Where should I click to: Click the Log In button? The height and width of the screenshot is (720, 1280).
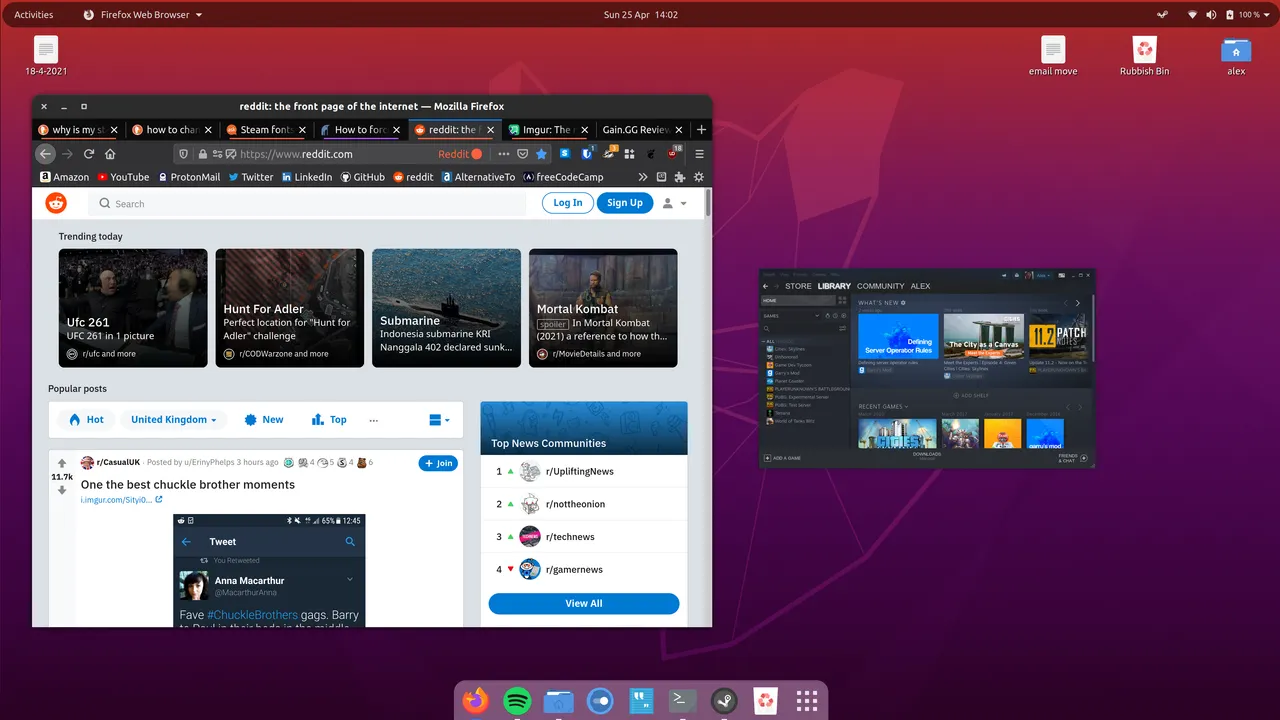[567, 203]
